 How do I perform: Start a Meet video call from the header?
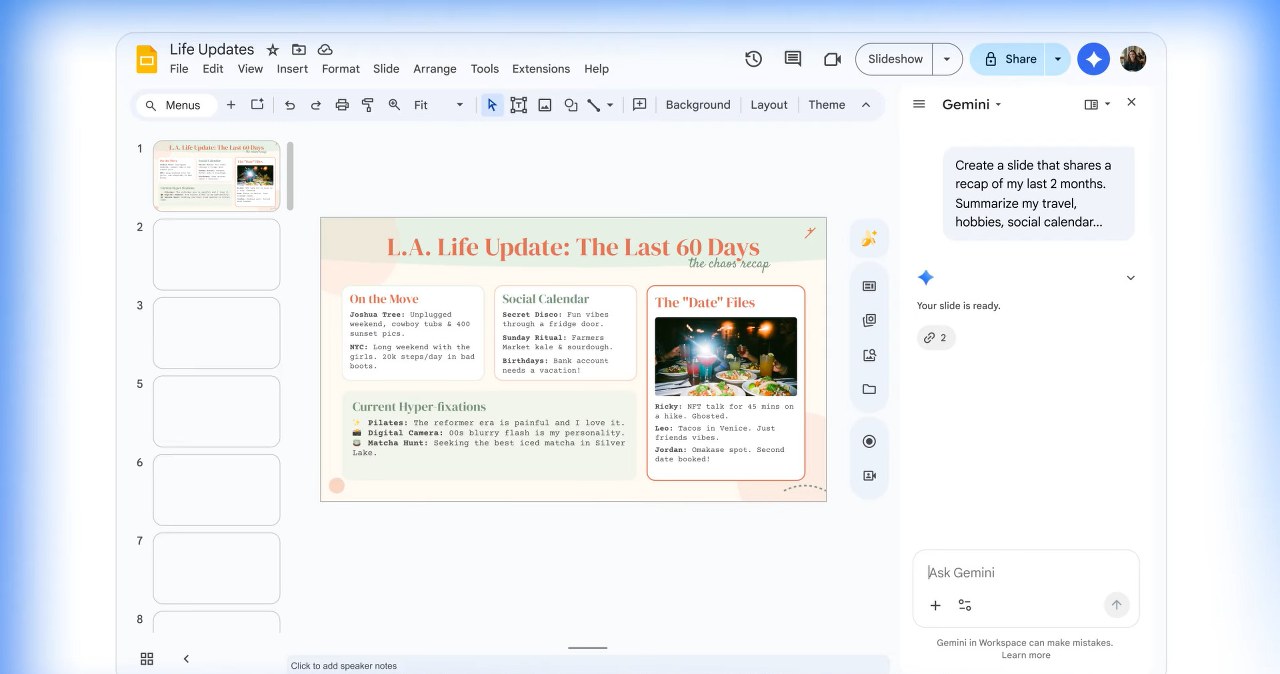[x=832, y=59]
